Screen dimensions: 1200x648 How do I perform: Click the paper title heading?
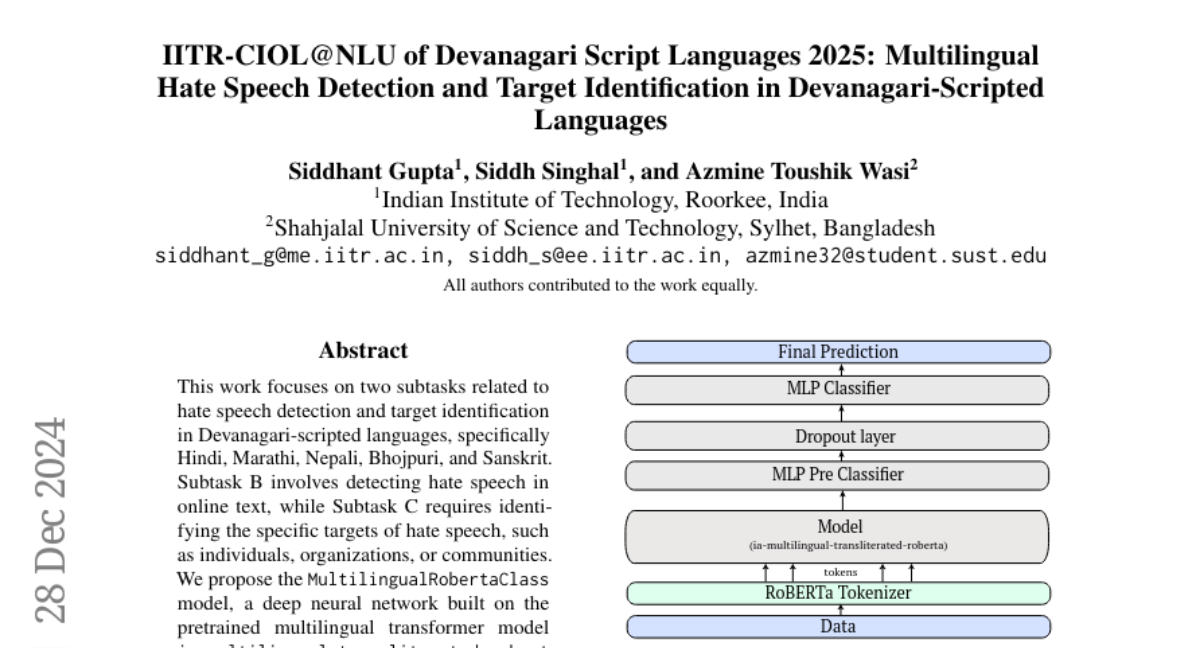[600, 88]
